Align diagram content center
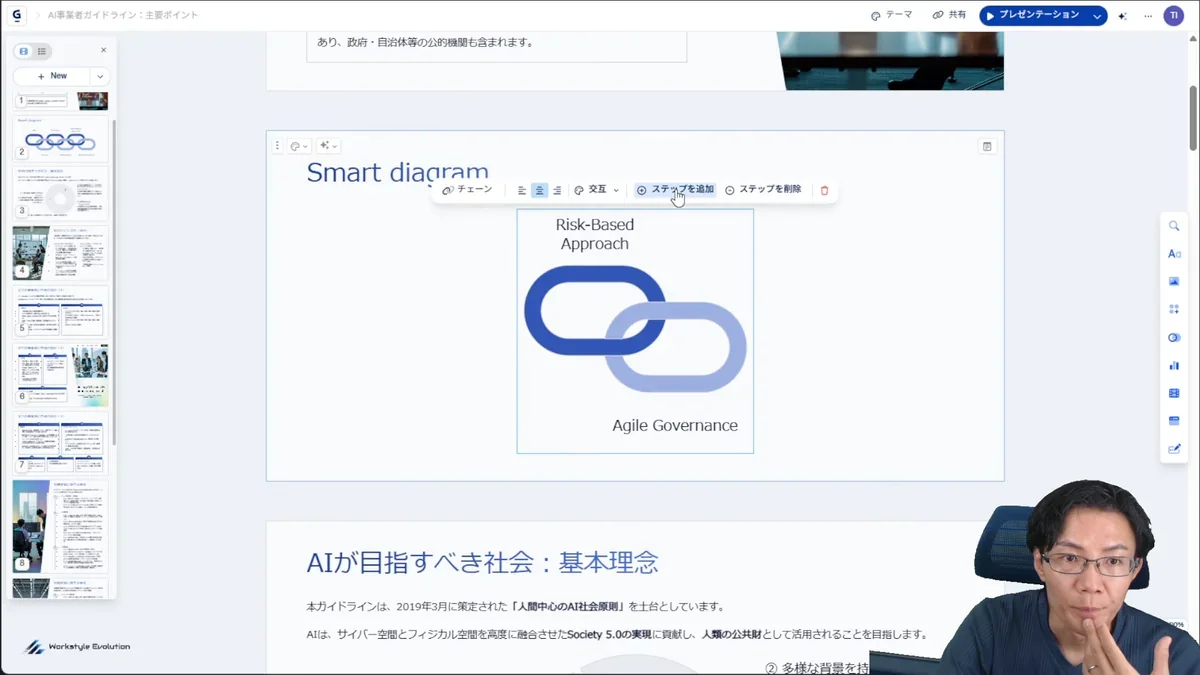Image resolution: width=1200 pixels, height=675 pixels. coord(540,190)
